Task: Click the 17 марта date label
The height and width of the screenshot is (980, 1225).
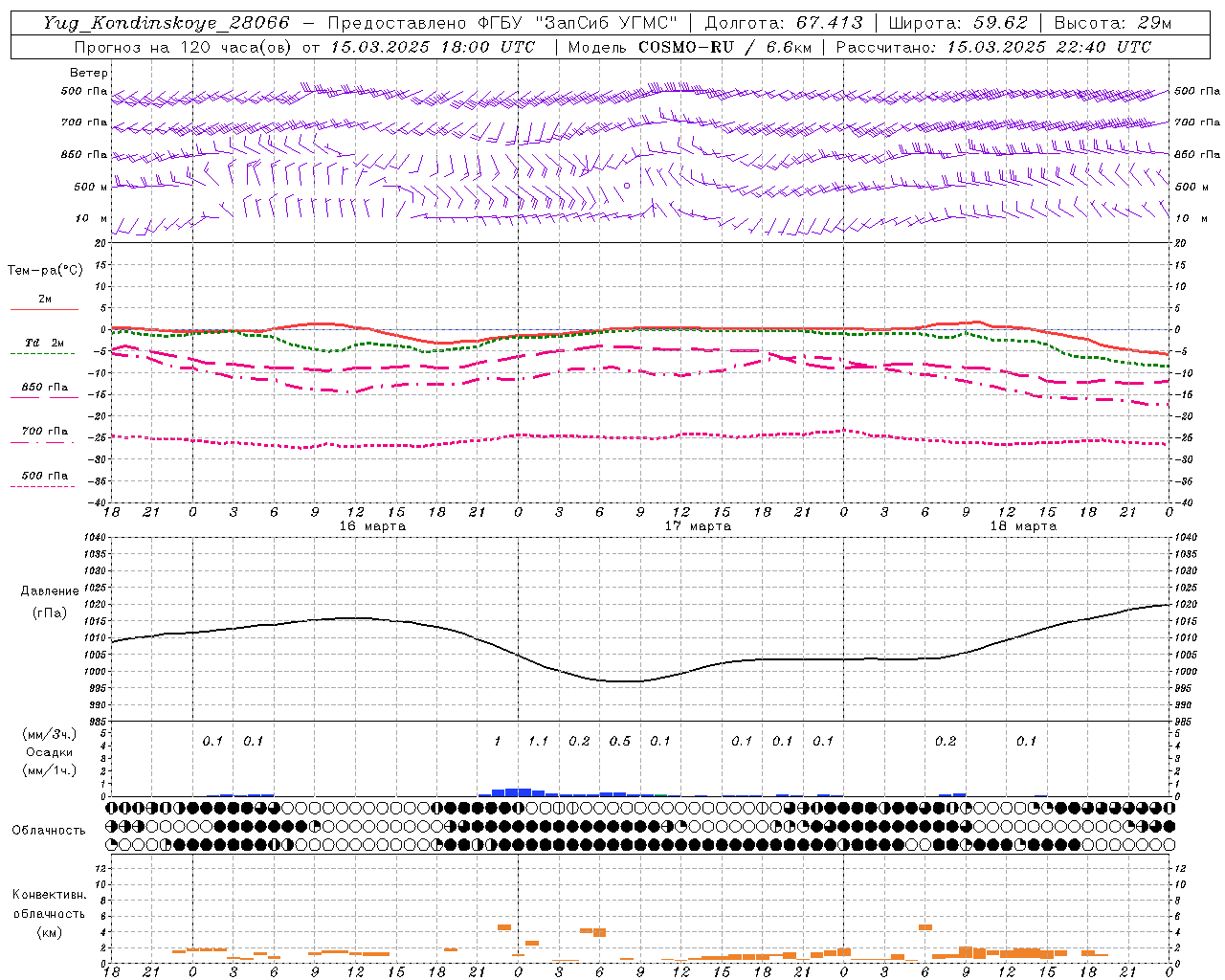Action: point(698,526)
